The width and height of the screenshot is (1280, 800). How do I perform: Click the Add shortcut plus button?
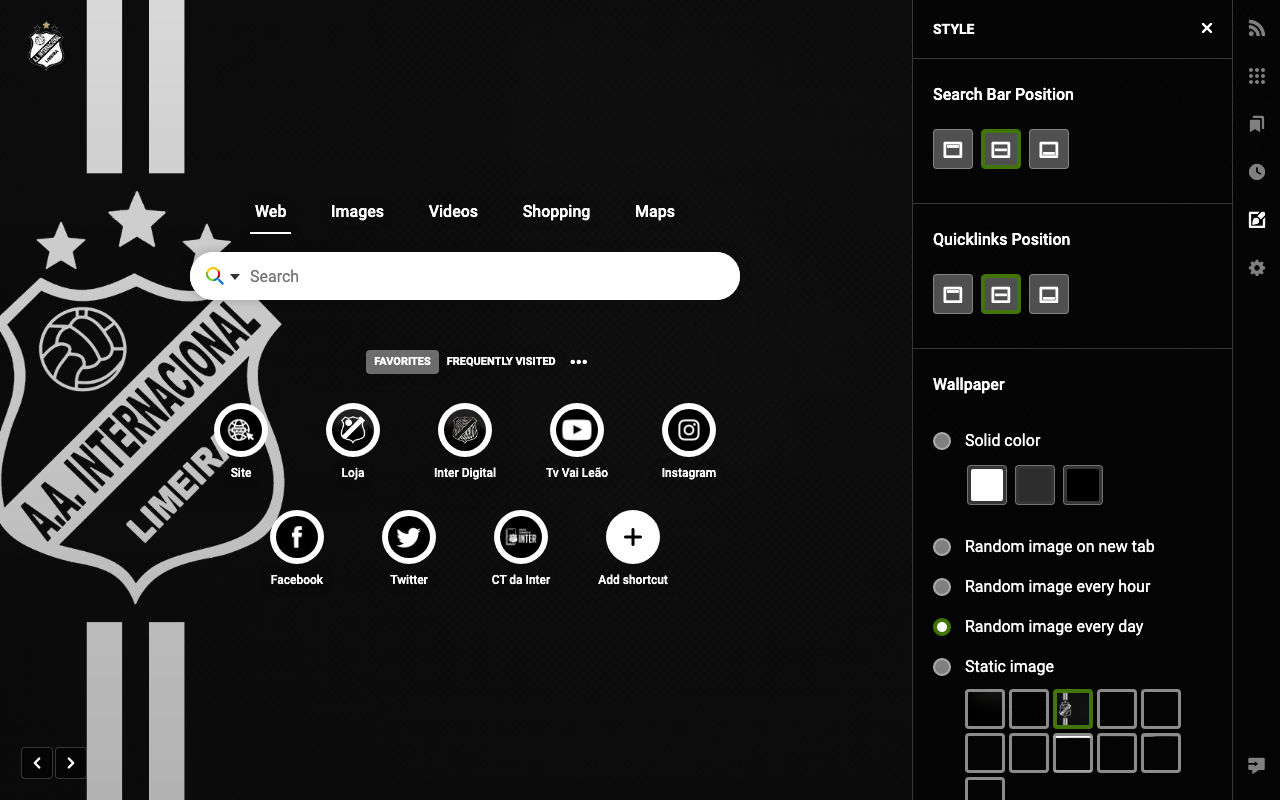(633, 537)
